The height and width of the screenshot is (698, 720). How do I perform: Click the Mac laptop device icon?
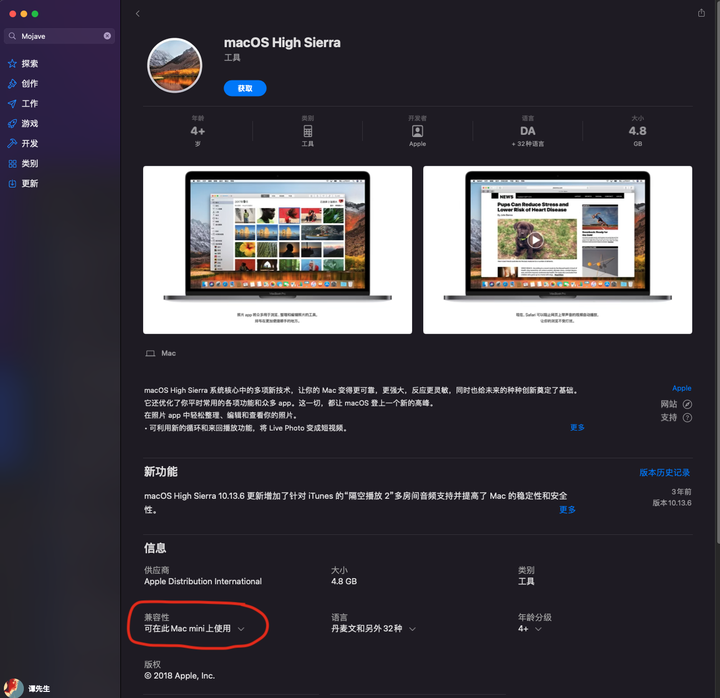click(150, 353)
